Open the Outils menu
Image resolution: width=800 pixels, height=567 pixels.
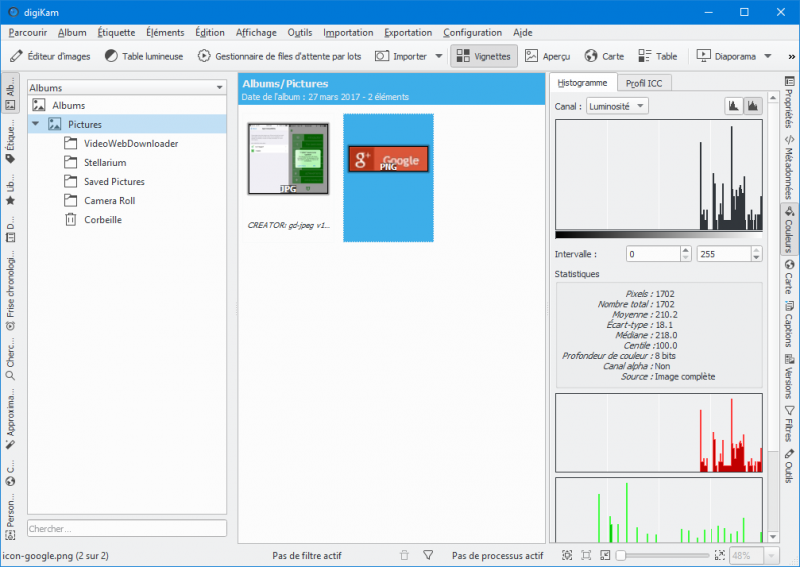(299, 33)
